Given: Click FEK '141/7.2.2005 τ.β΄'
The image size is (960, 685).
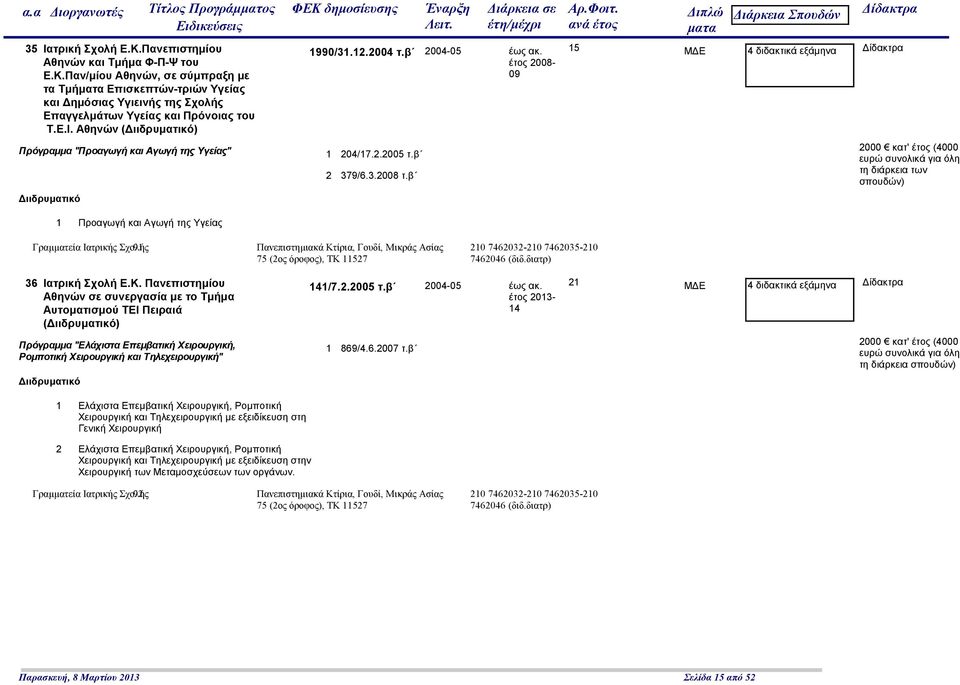Looking at the screenshot, I should [x=353, y=286].
